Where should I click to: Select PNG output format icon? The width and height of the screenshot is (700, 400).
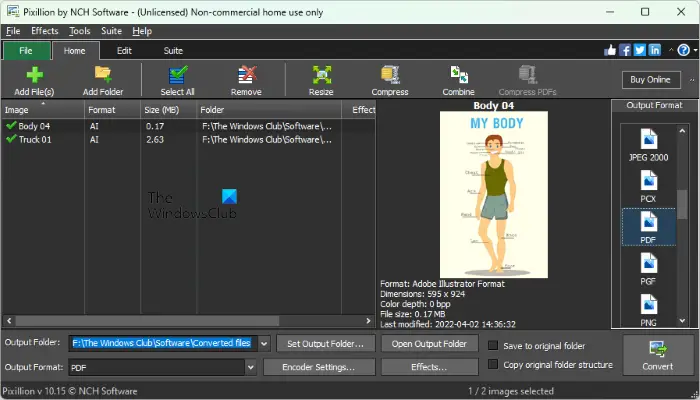649,304
